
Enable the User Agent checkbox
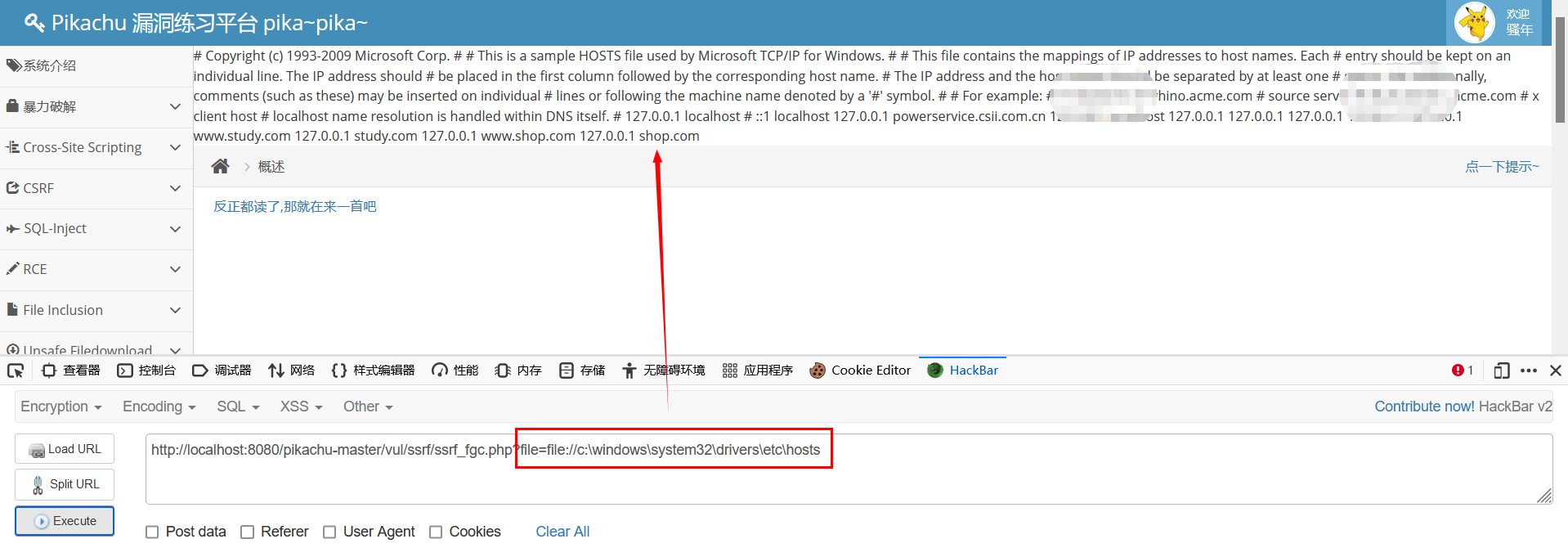329,532
